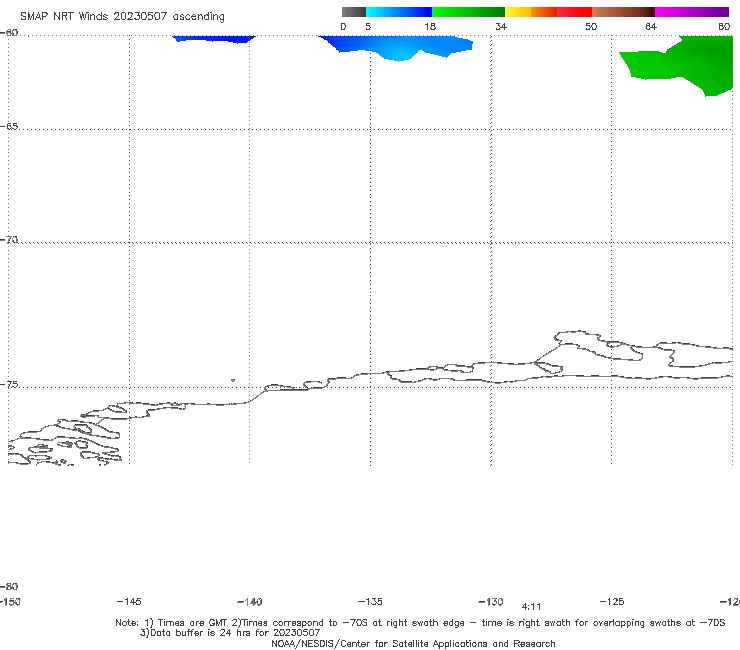Click the title 'SMAP NRT Winds 20230507 ascending'

[x=122, y=16]
